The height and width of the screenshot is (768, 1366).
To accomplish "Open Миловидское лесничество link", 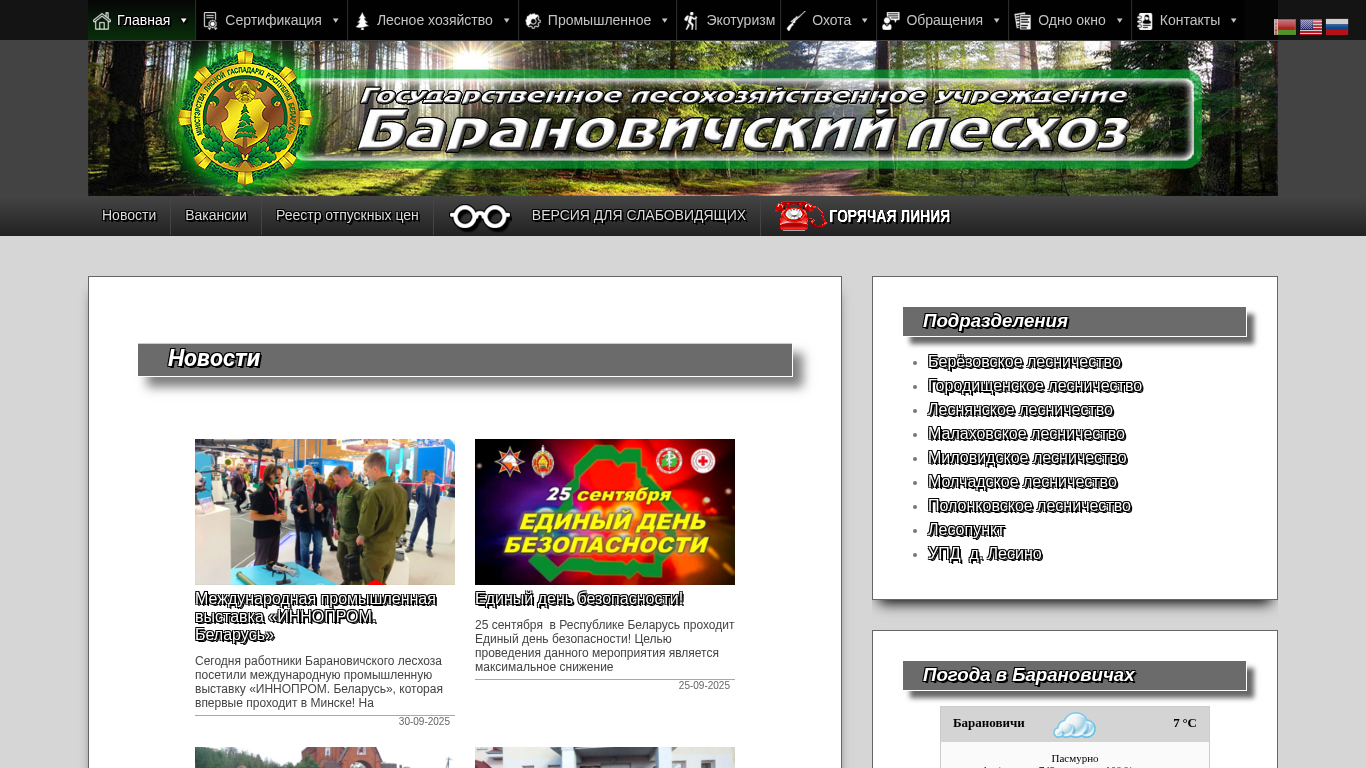I will 1027,458.
